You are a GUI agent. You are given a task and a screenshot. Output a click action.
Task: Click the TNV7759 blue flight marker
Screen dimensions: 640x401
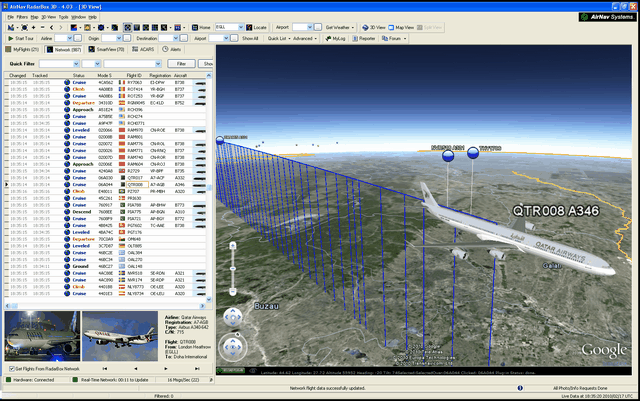(x=473, y=153)
